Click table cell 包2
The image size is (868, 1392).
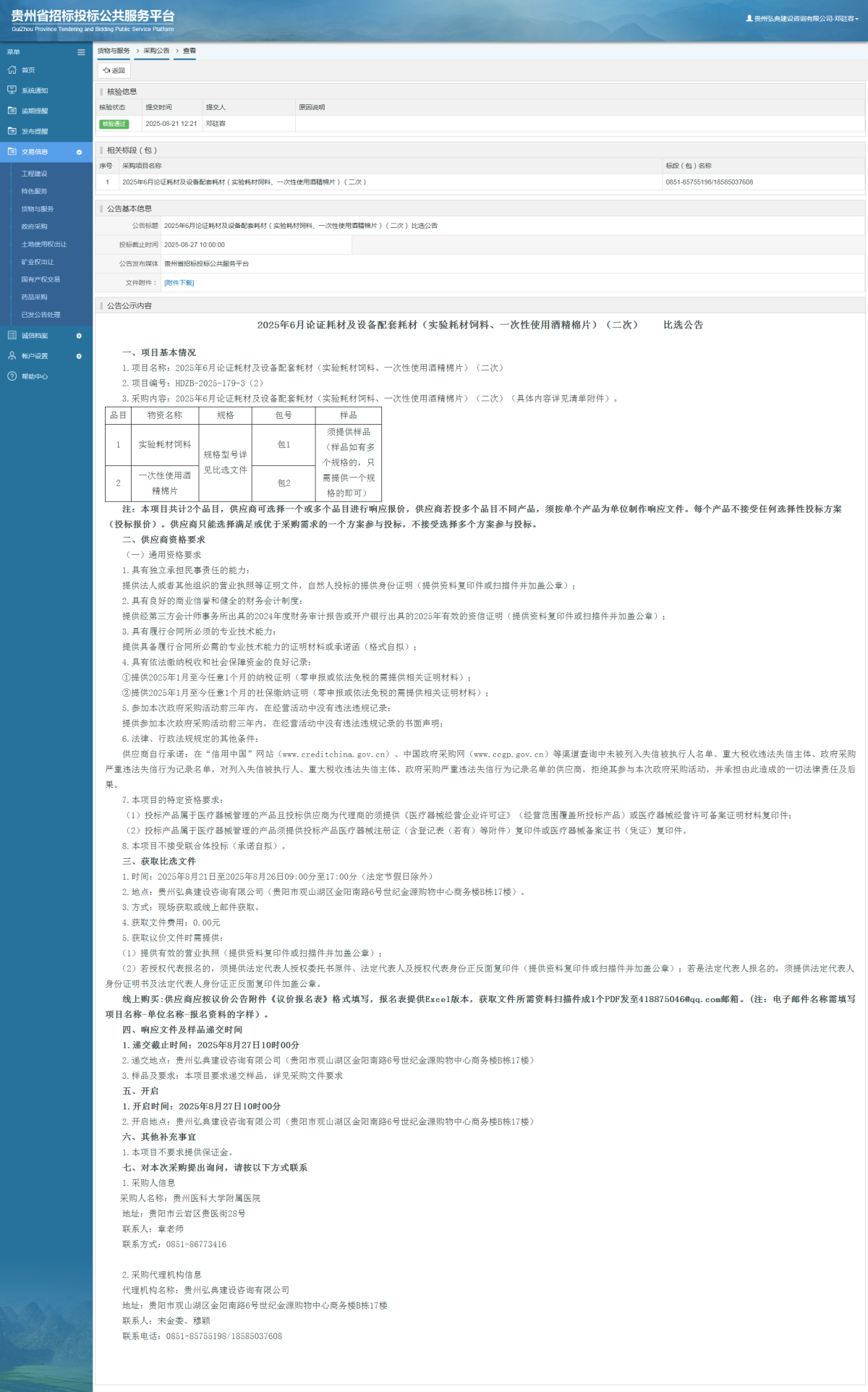pyautogui.click(x=284, y=483)
